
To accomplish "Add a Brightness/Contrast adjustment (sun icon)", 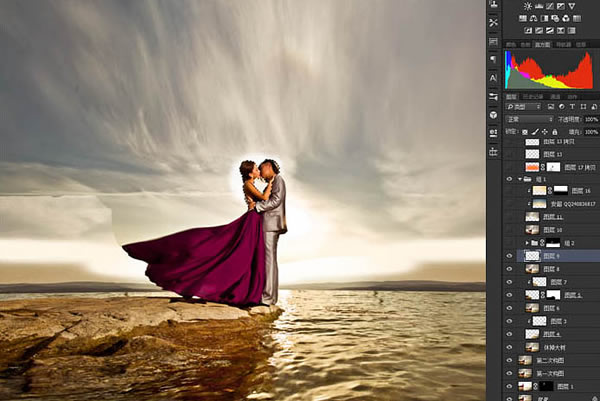I will pyautogui.click(x=528, y=6).
